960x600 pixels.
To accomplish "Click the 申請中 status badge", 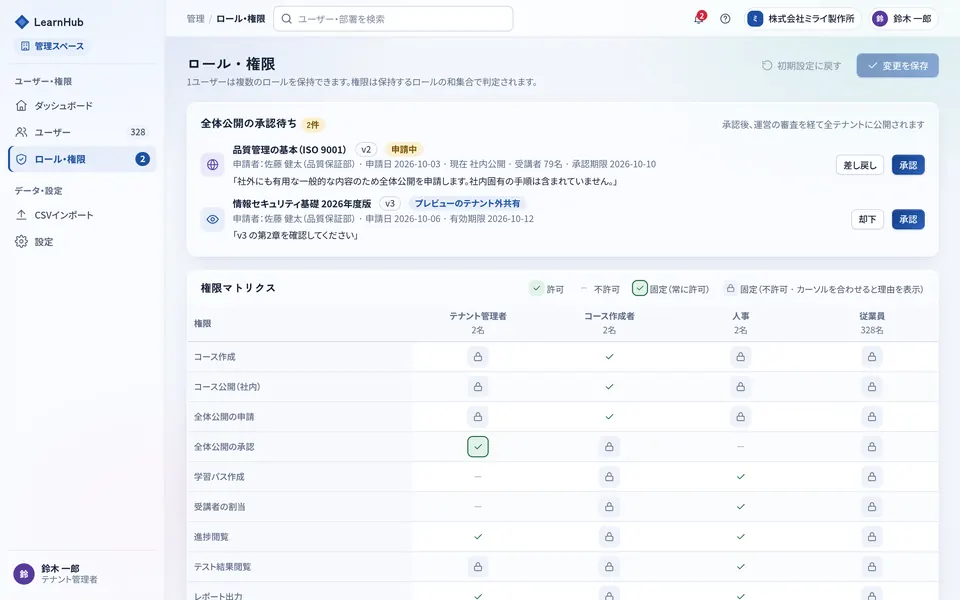I will click(404, 149).
